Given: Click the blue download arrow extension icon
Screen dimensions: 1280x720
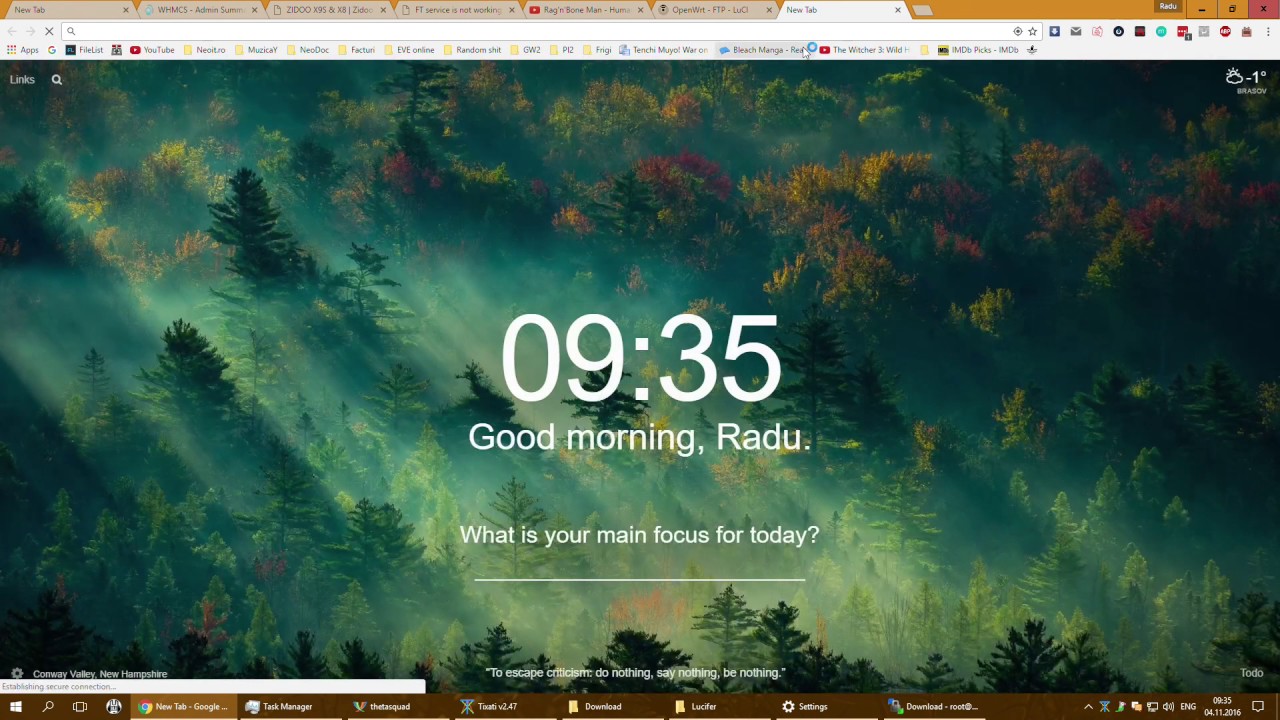Looking at the screenshot, I should (1054, 31).
